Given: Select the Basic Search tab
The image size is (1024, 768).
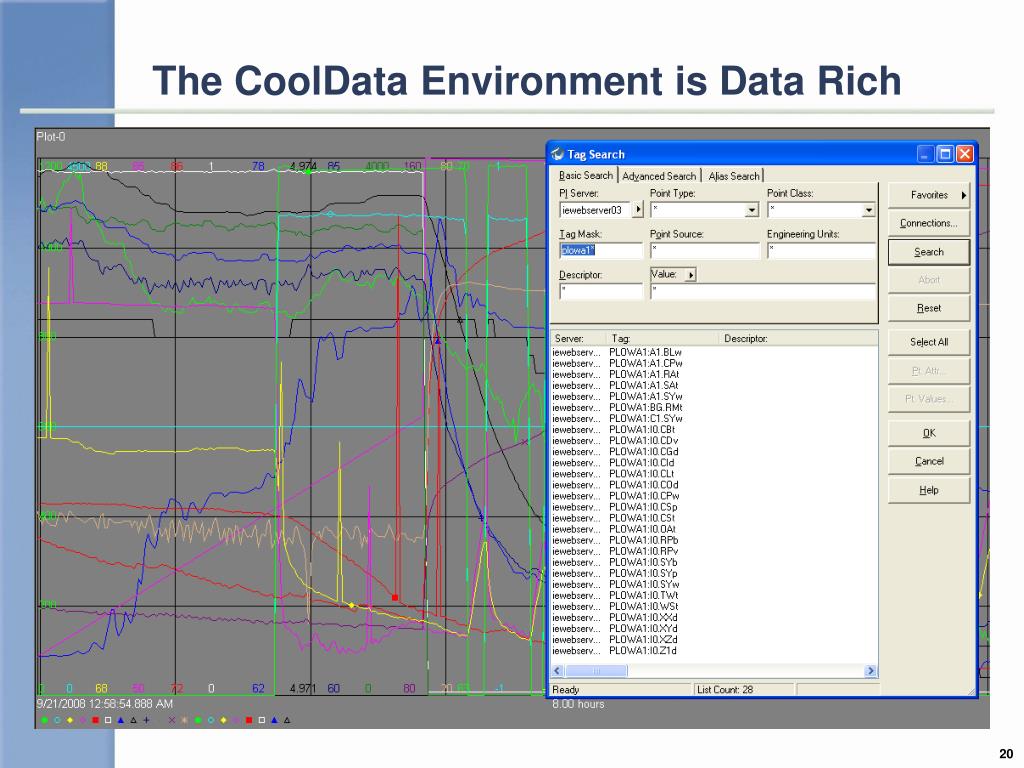Looking at the screenshot, I should pyautogui.click(x=586, y=175).
